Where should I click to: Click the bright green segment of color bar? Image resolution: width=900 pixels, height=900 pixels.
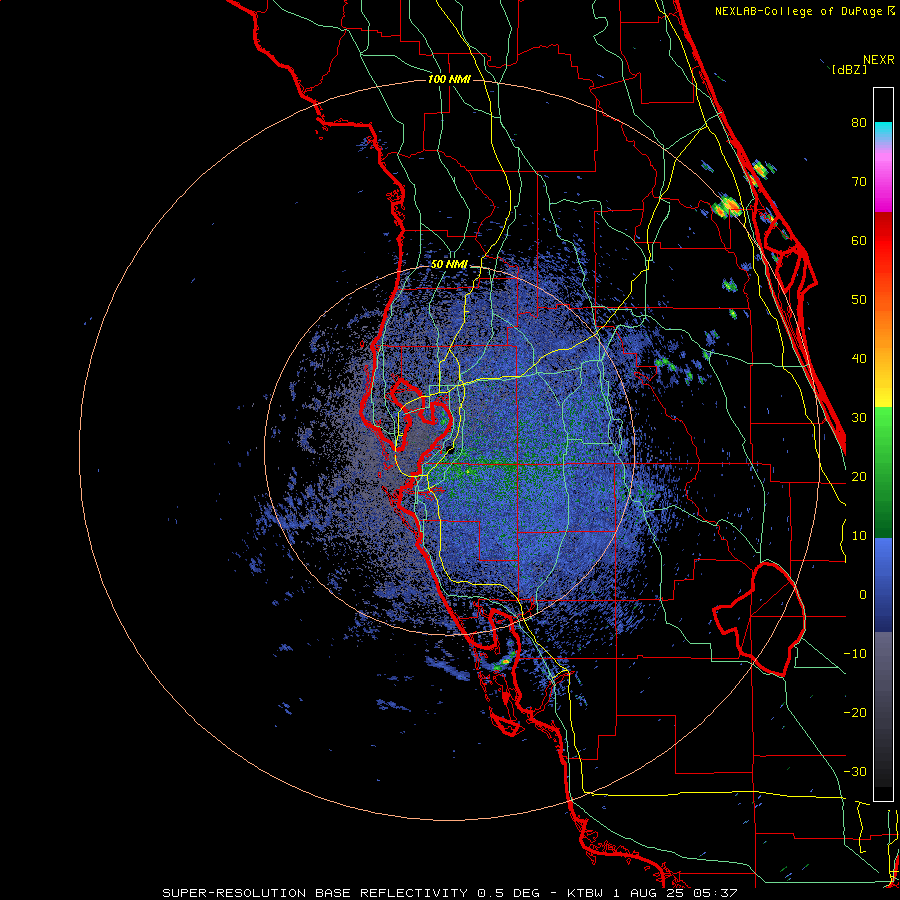883,428
